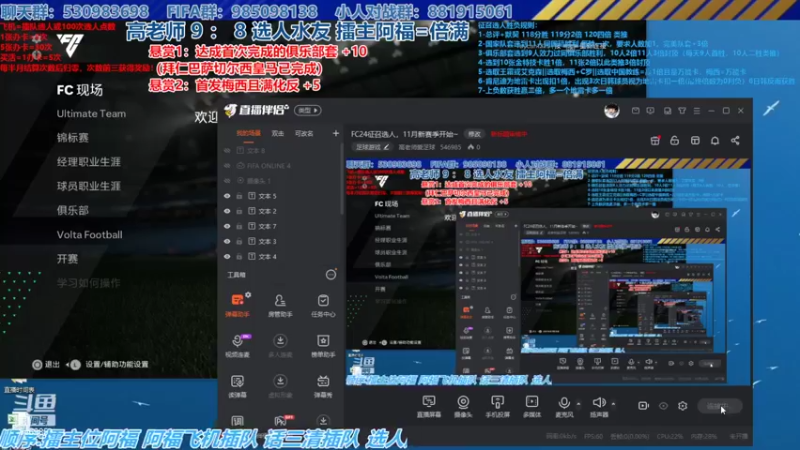Toggle visibility of 文本 7 layer
800x450 pixels.
point(227,226)
